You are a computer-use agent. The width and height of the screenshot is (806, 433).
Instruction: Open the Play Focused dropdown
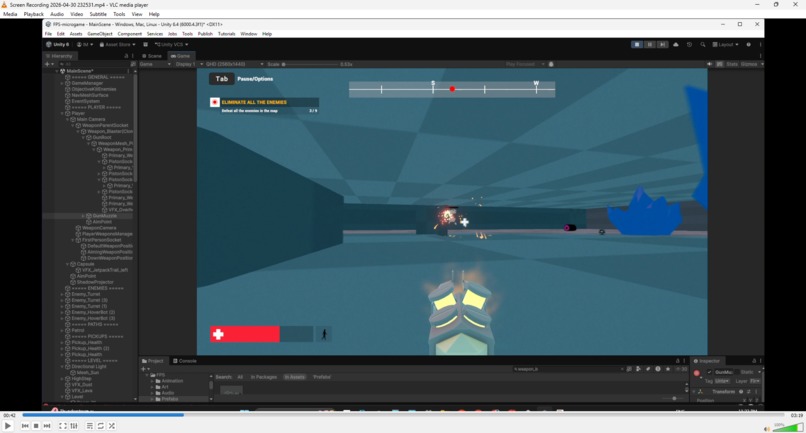coord(525,64)
